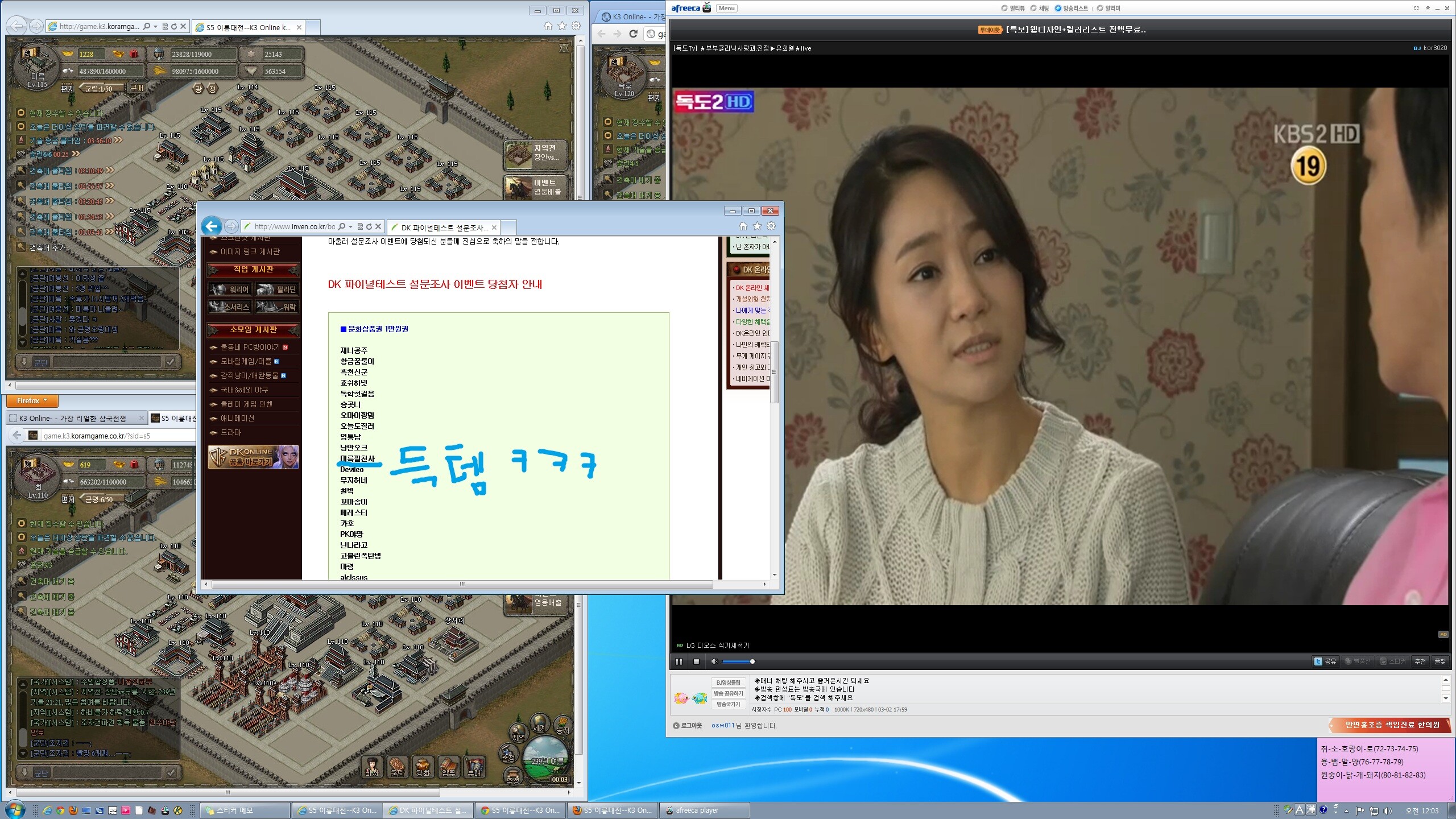This screenshot has height=819, width=1456.
Task: Open the 부대 troops banner icon
Action: point(474,766)
